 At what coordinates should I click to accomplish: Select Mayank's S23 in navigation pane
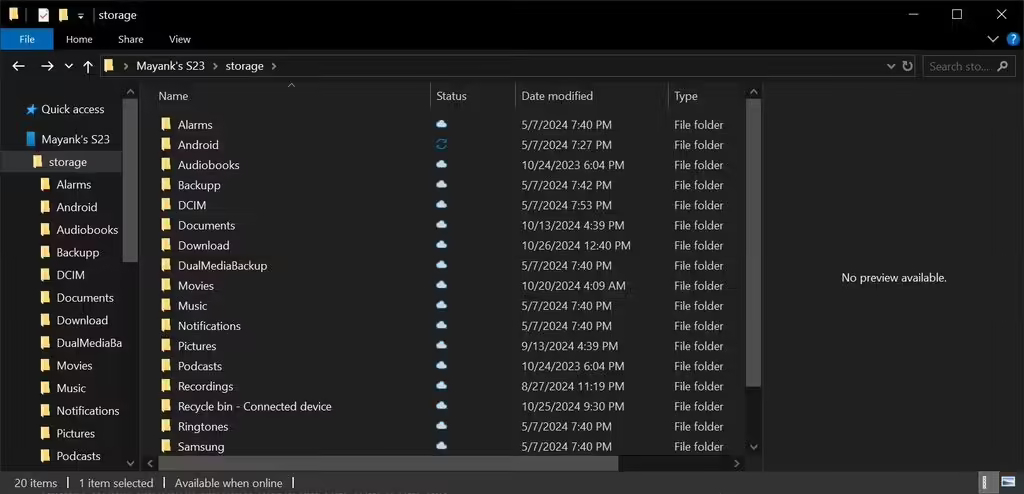(x=76, y=139)
